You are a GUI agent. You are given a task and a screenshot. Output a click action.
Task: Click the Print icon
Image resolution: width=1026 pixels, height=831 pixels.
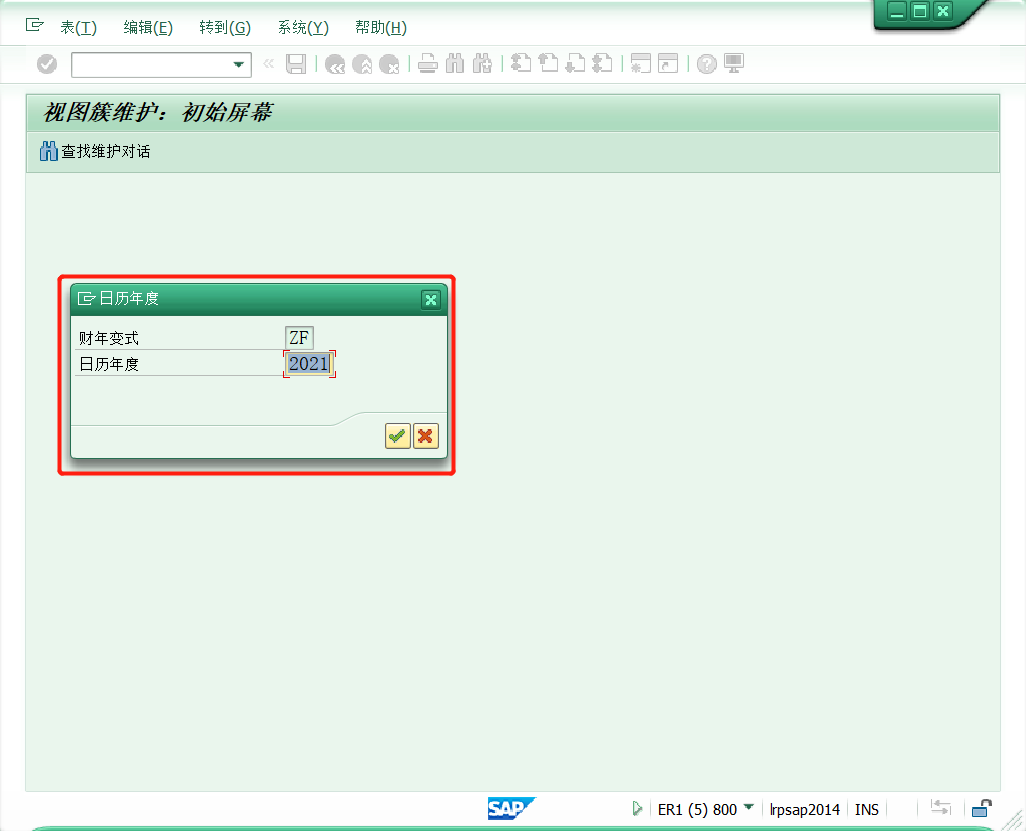tap(428, 64)
